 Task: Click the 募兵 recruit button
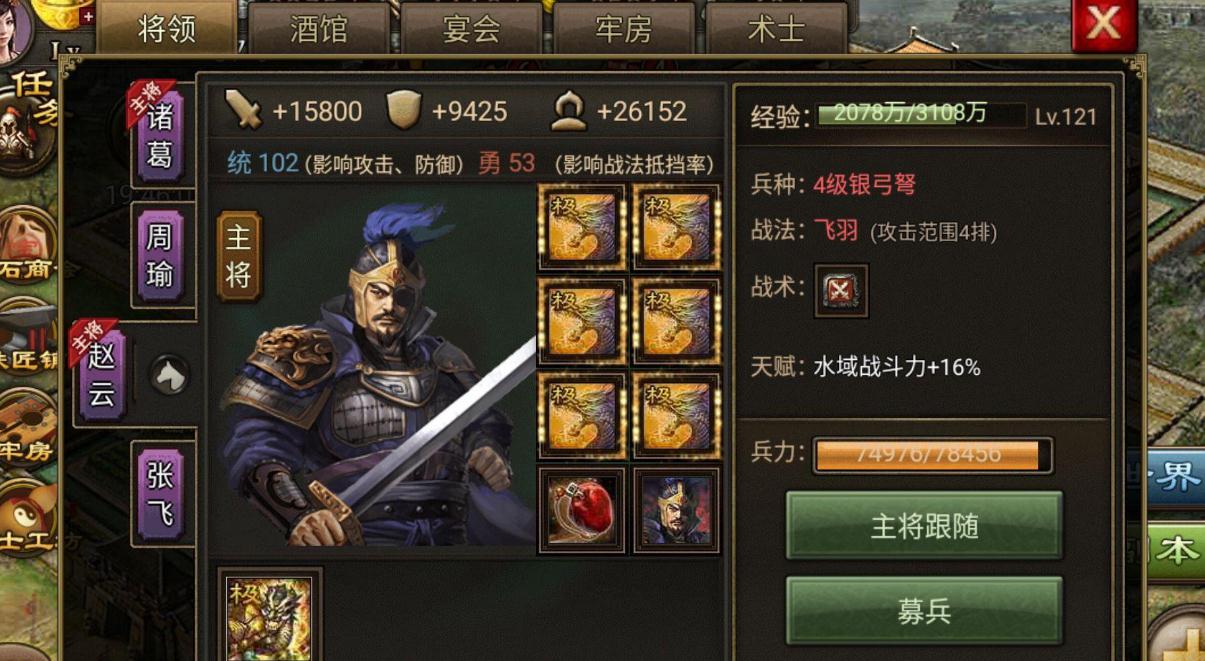(x=924, y=611)
